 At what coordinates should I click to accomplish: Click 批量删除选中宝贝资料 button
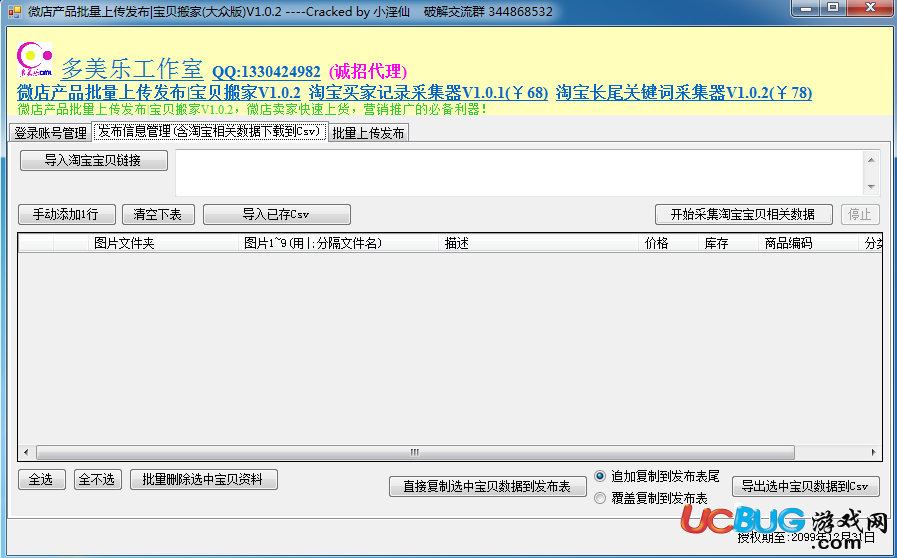tap(204, 480)
